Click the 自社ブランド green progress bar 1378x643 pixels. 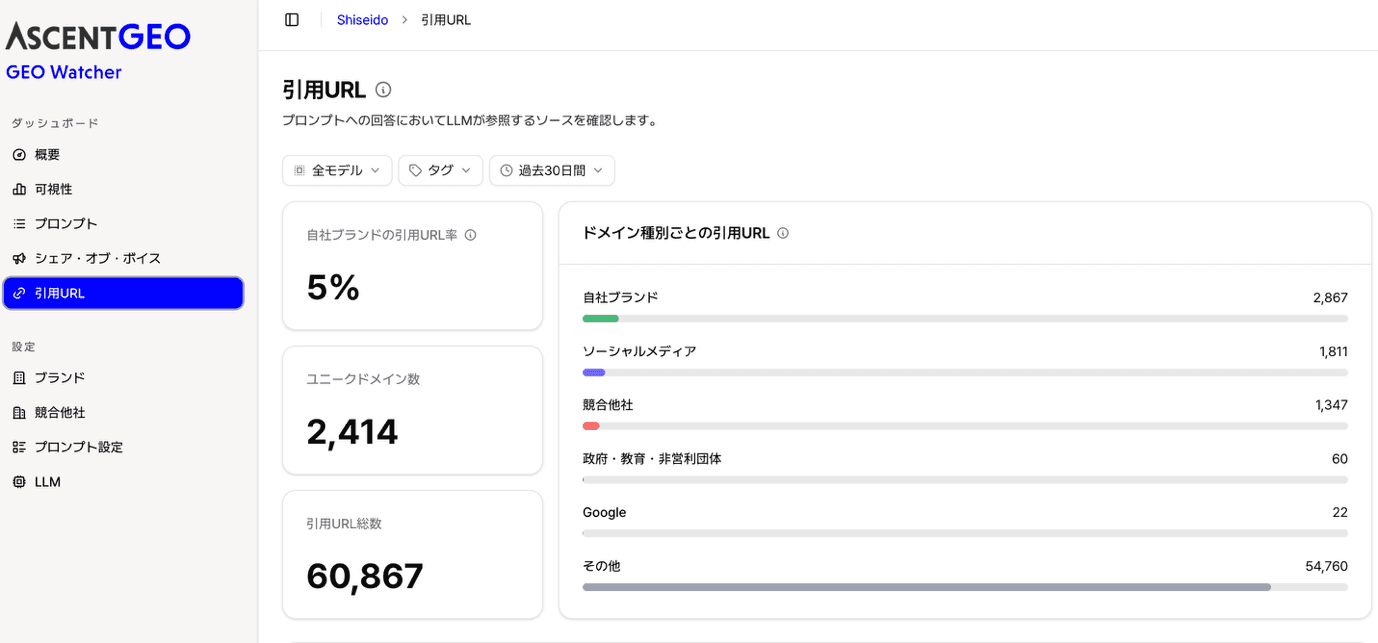tap(601, 319)
